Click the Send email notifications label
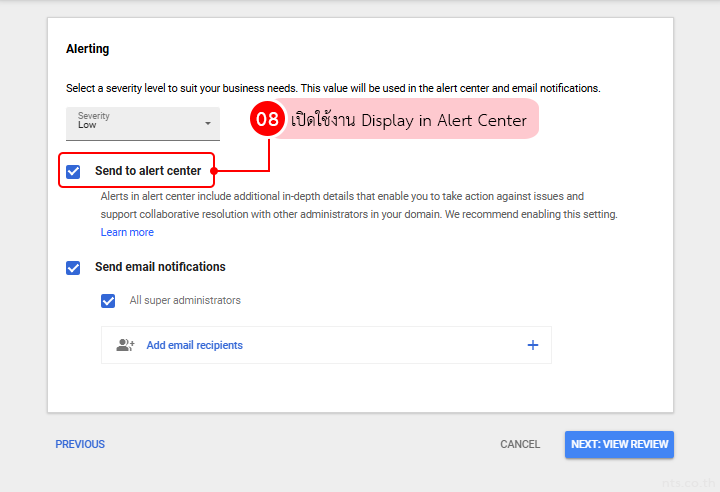 pos(160,267)
